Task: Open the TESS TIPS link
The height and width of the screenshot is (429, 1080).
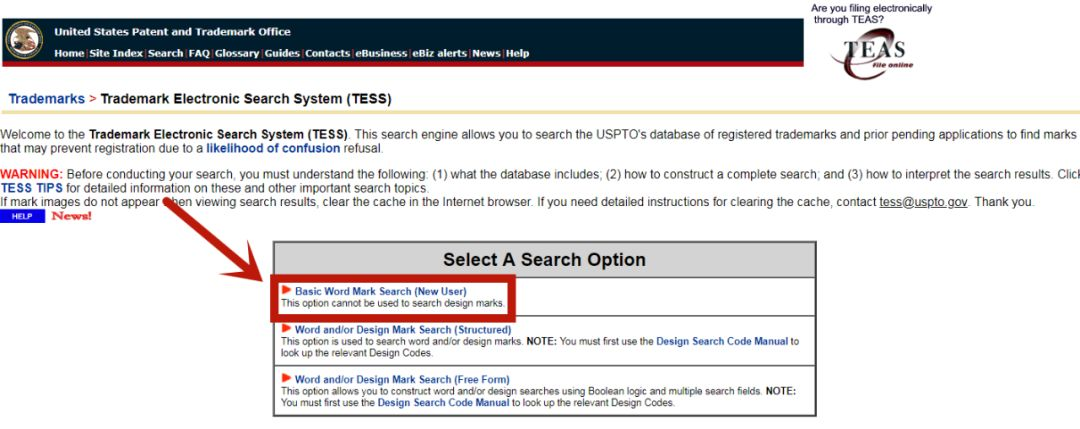Action: pyautogui.click(x=32, y=188)
